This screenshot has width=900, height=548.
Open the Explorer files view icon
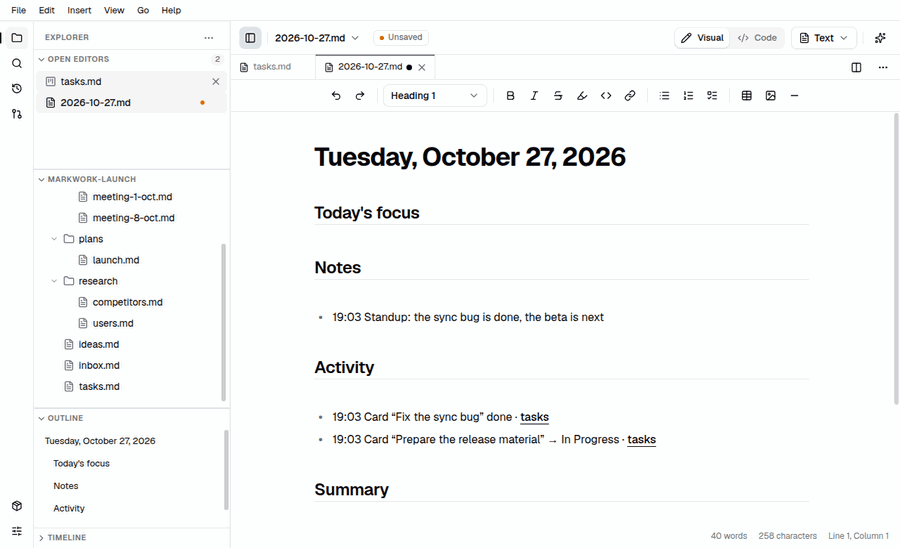pyautogui.click(x=17, y=38)
